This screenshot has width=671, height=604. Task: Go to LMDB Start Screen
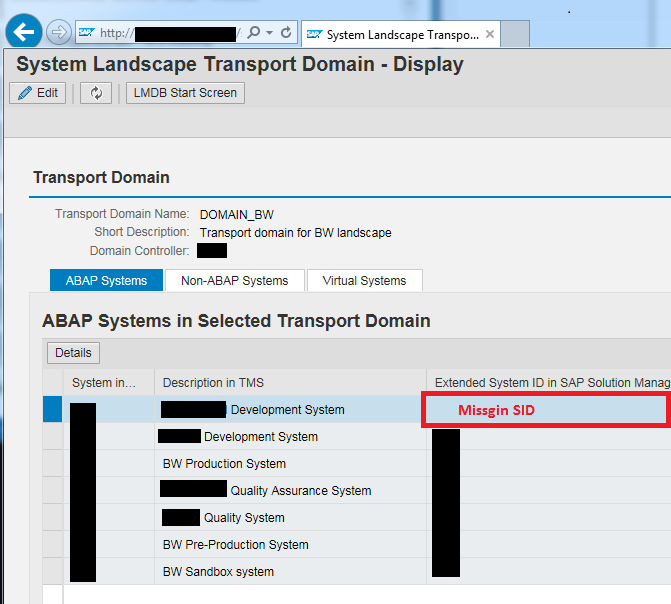(185, 93)
